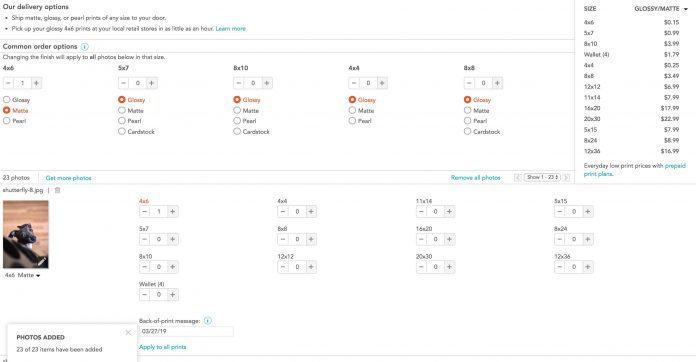
Task: Increase photo 8x8 print count
Action: (311, 239)
